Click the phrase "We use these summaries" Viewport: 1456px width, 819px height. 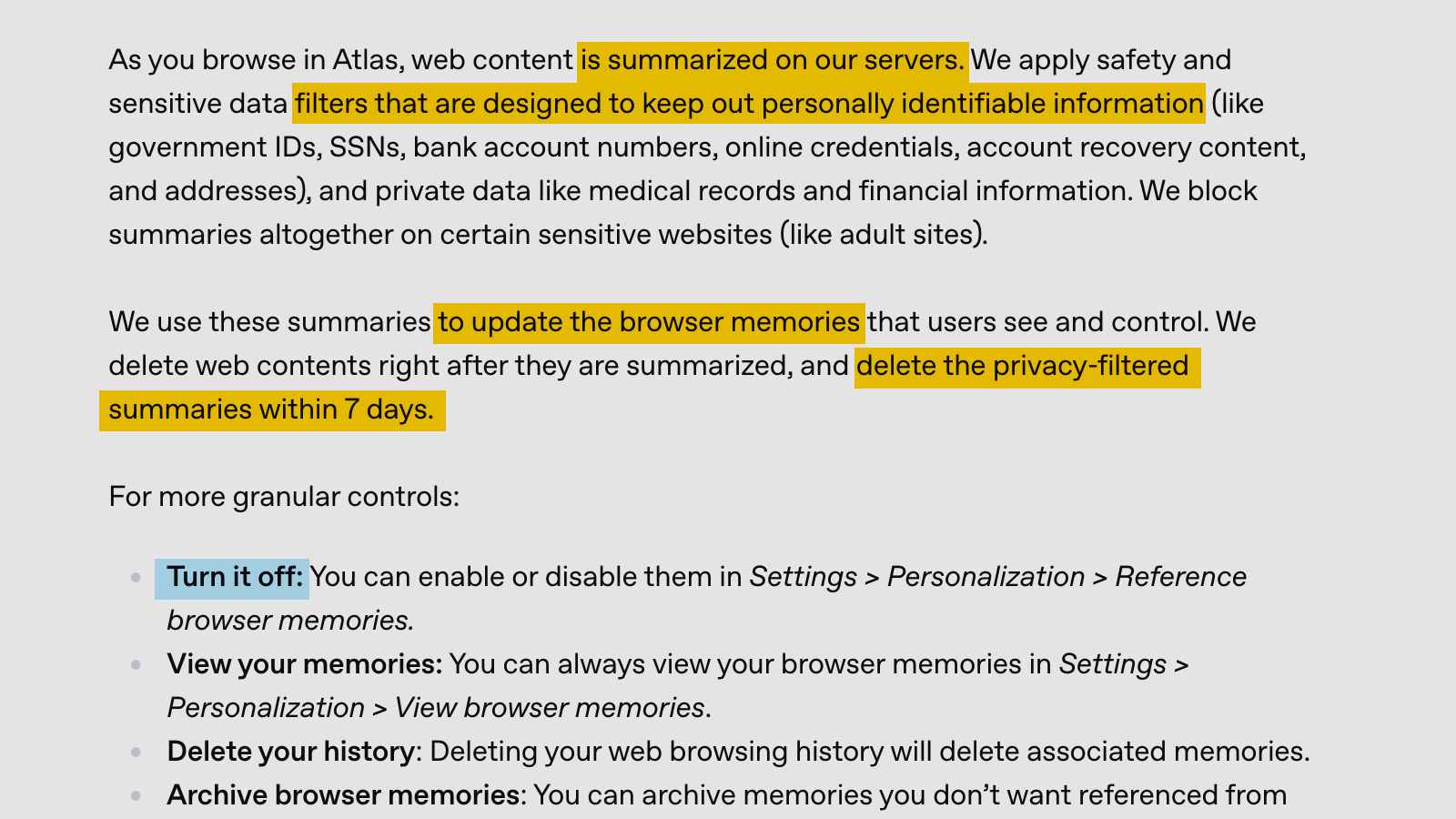(x=269, y=322)
